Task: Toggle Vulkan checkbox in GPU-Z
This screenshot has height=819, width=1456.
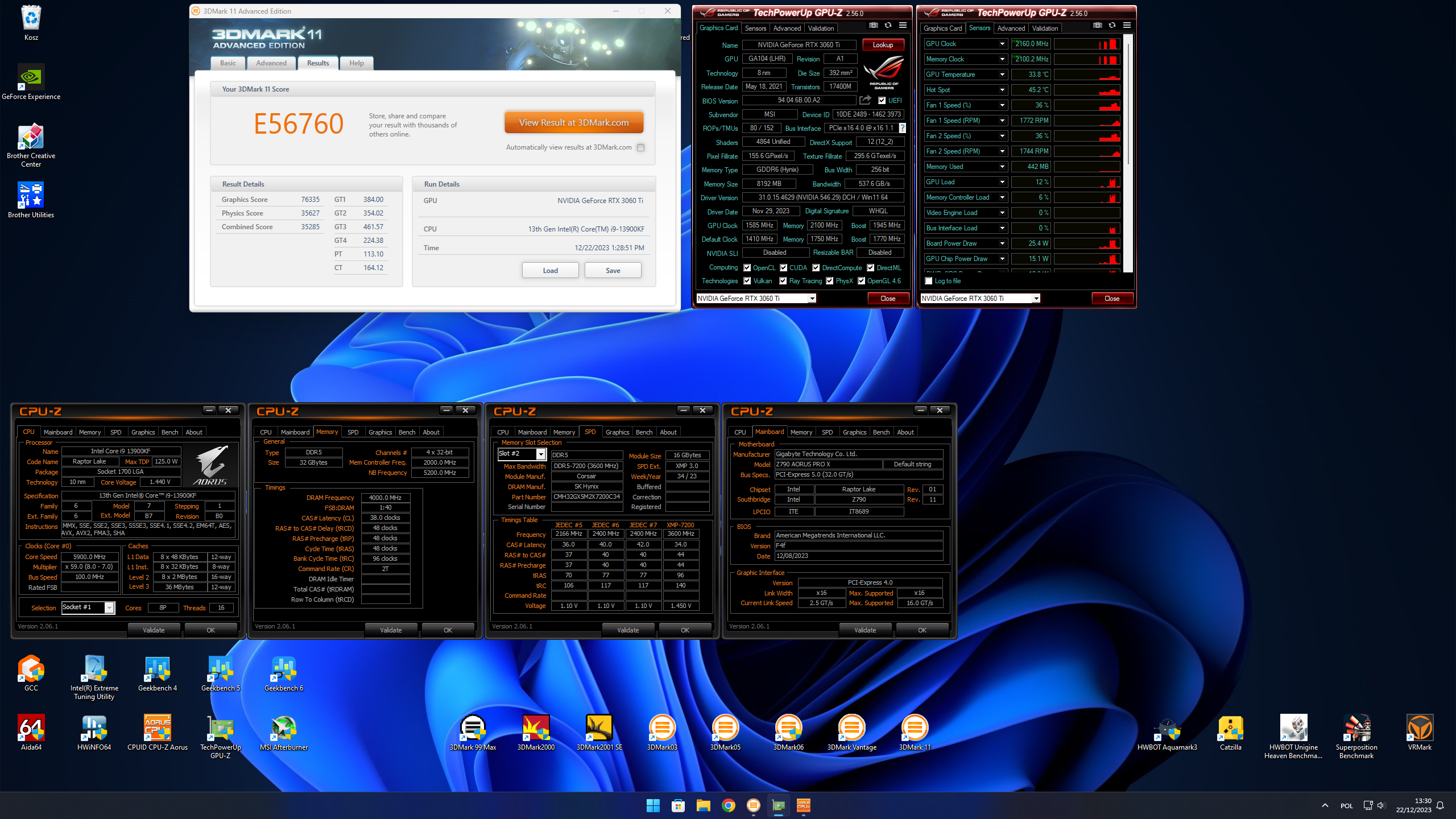Action: coord(747,281)
